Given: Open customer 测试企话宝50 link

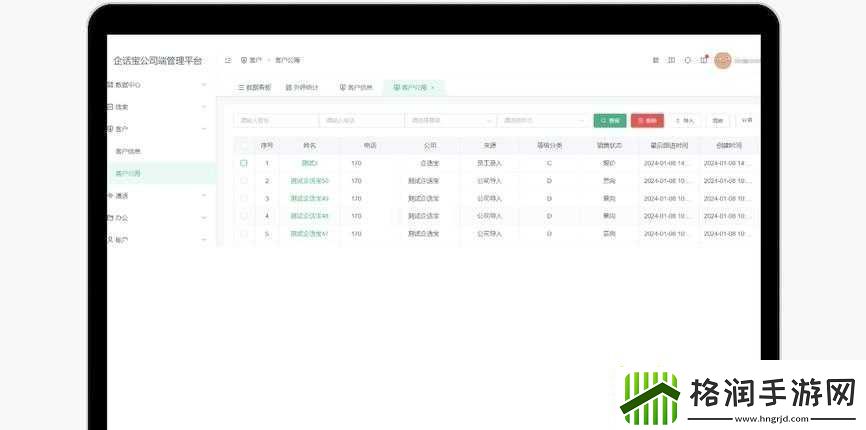Looking at the screenshot, I should [310, 181].
